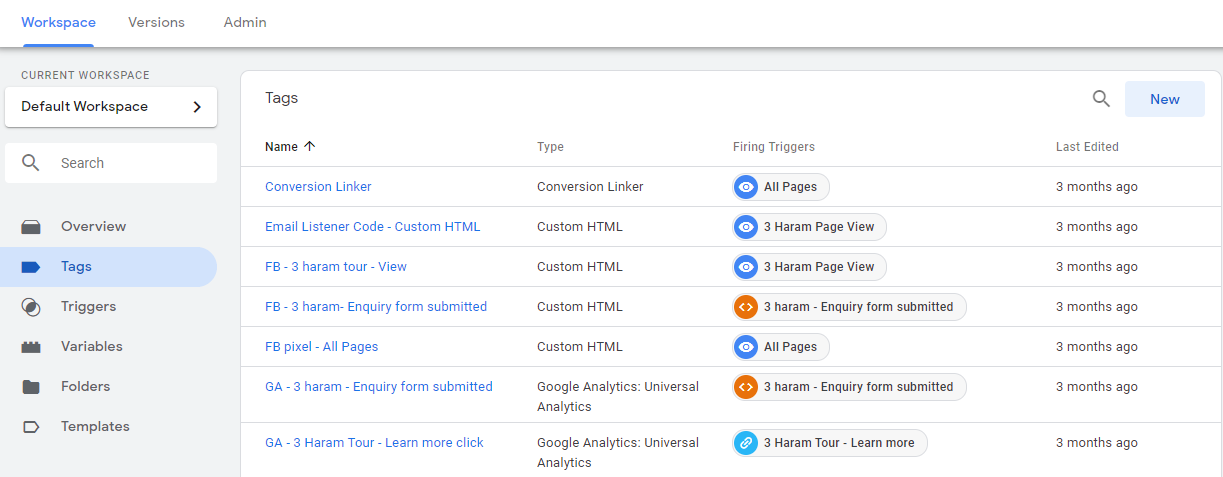Open Overview from the sidebar
The image size is (1223, 477).
93,227
